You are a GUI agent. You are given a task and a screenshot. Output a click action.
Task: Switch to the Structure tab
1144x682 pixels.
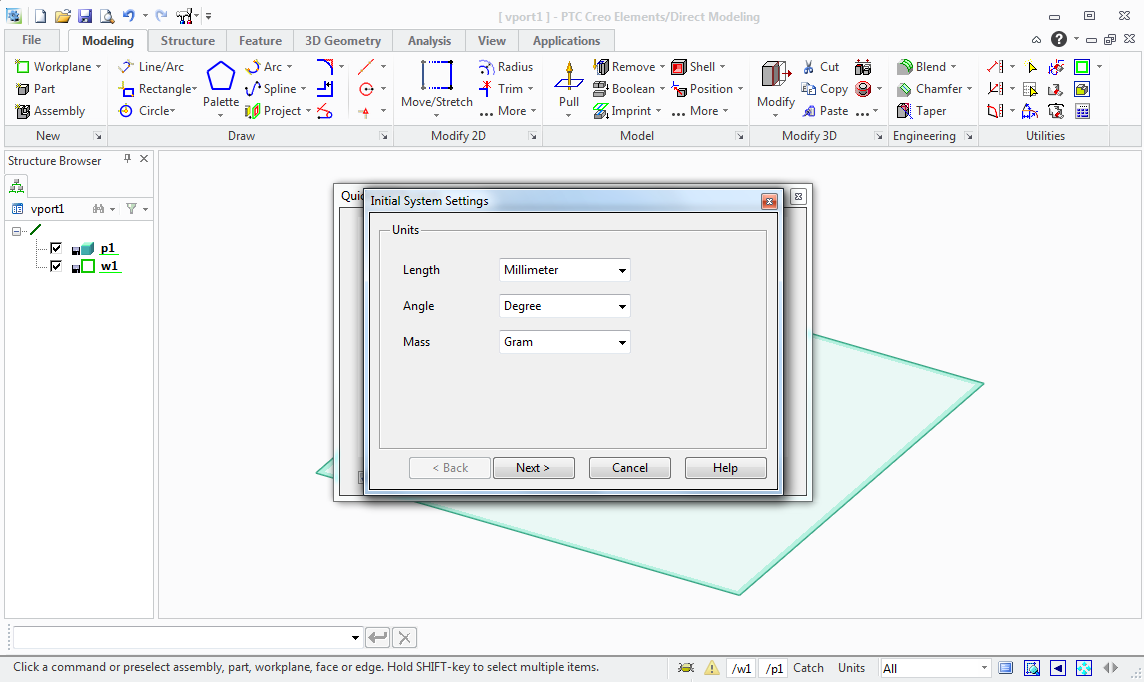pos(188,41)
